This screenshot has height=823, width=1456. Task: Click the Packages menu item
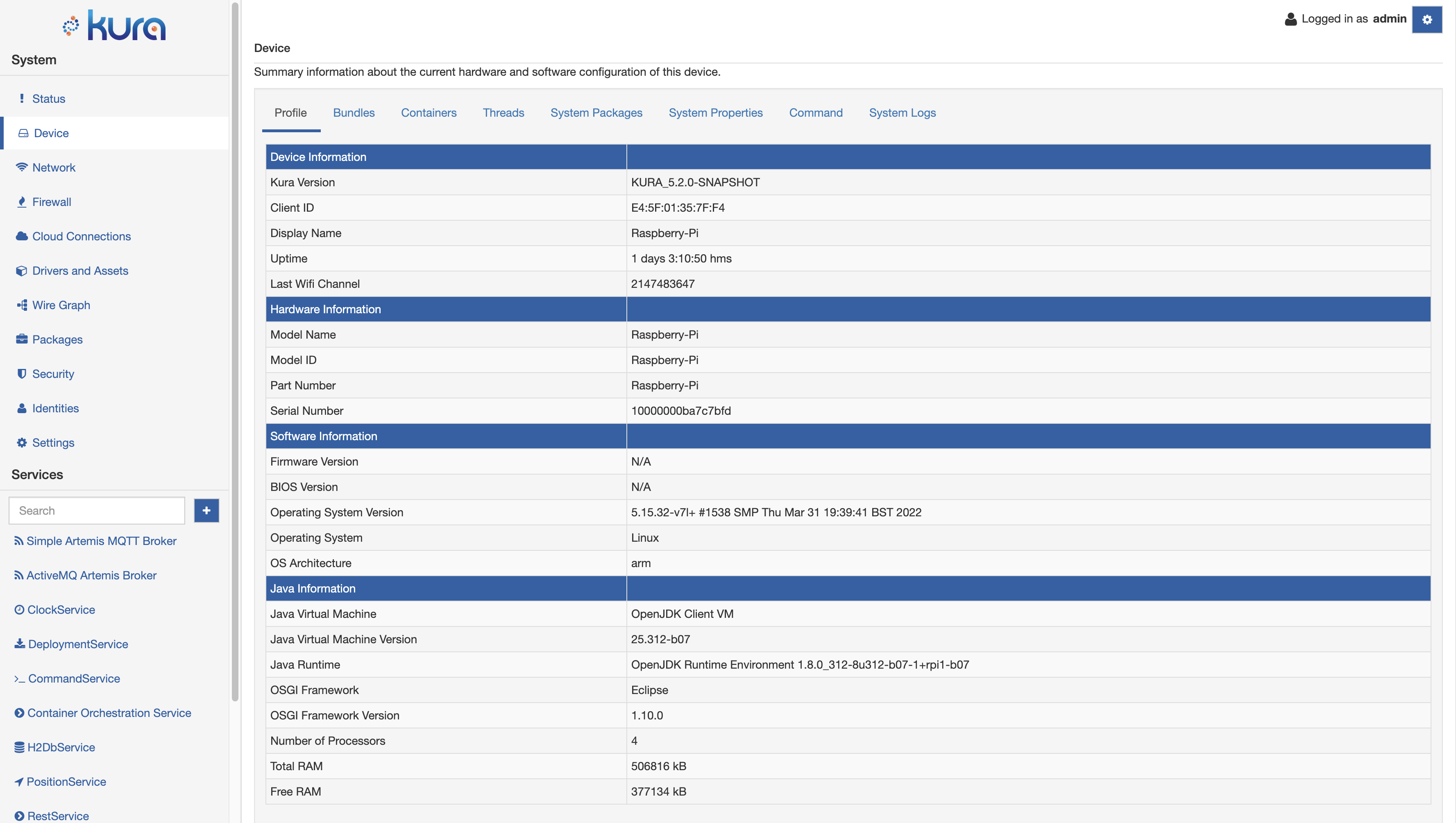pyautogui.click(x=57, y=338)
